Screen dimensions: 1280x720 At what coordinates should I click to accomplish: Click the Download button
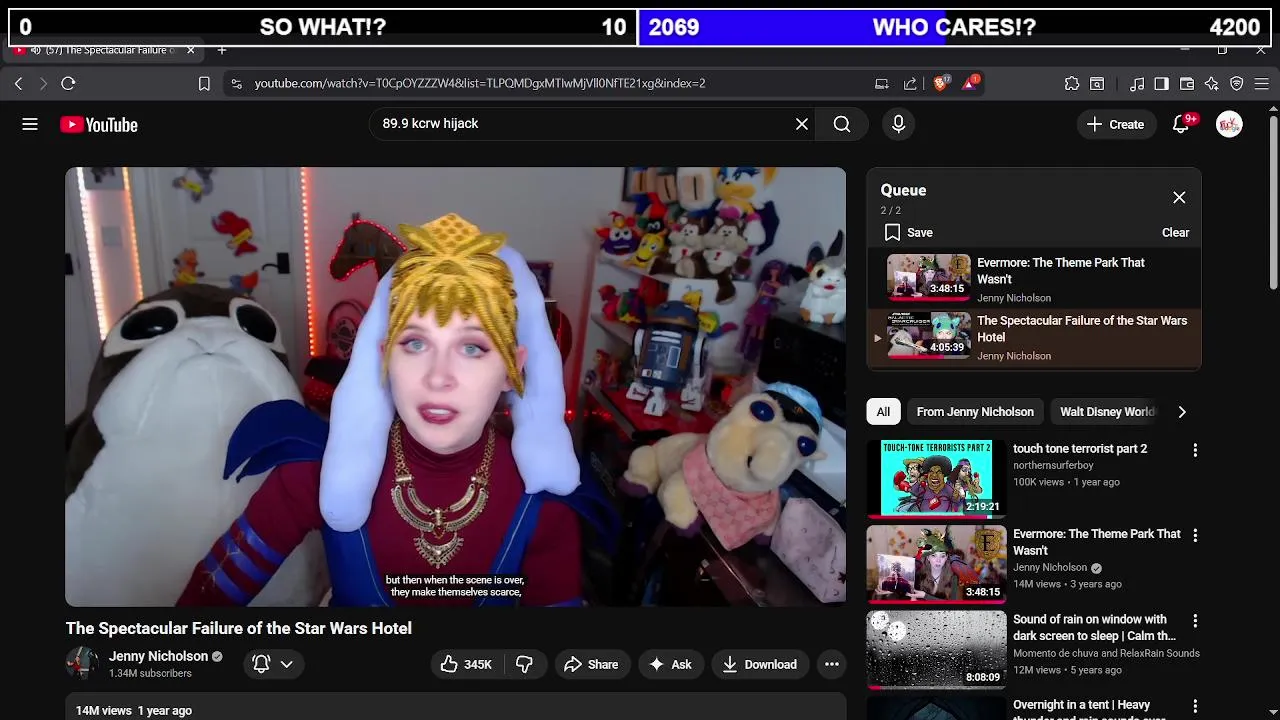[759, 665]
